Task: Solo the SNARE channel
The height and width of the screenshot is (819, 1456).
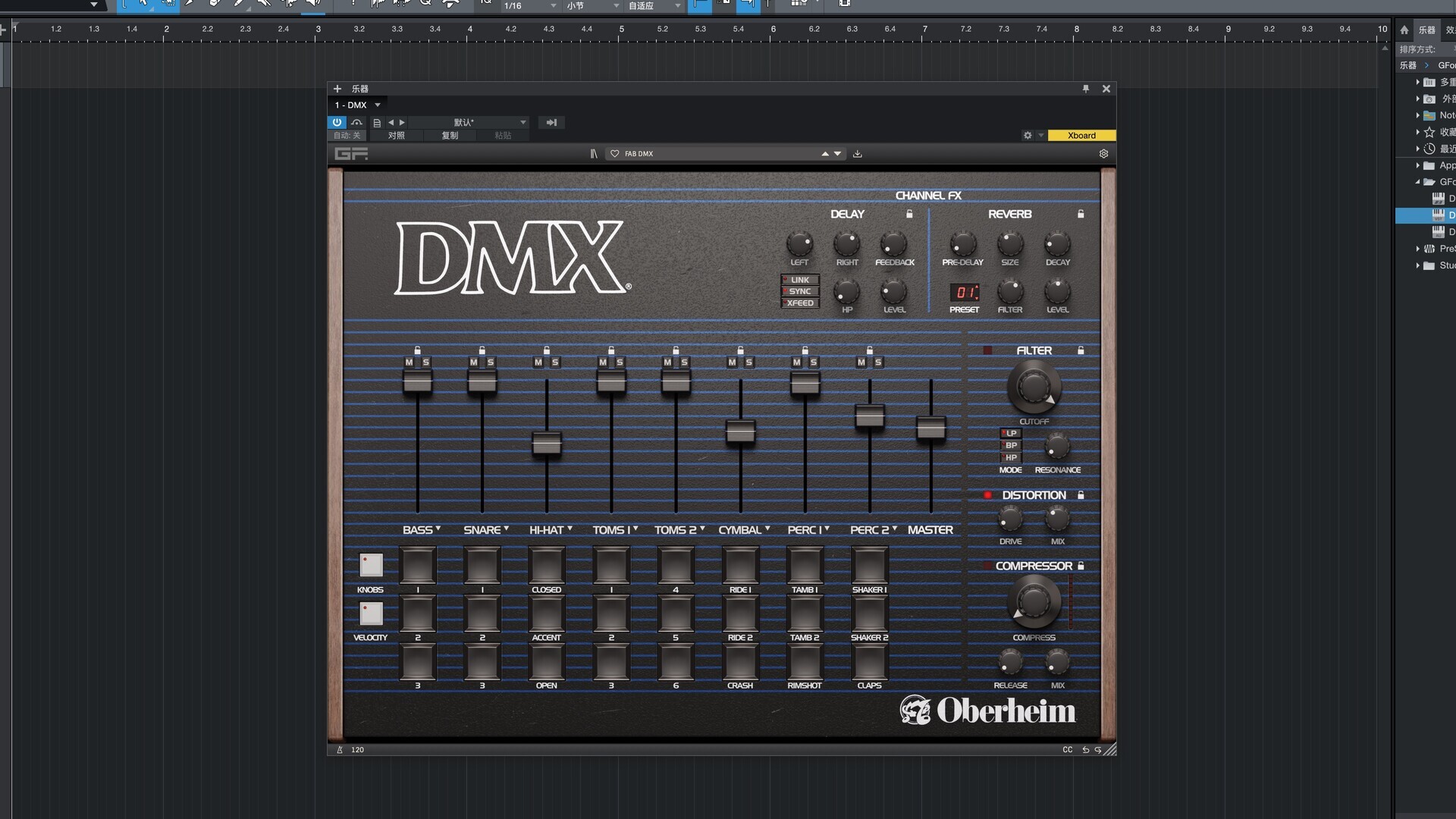Action: [491, 362]
